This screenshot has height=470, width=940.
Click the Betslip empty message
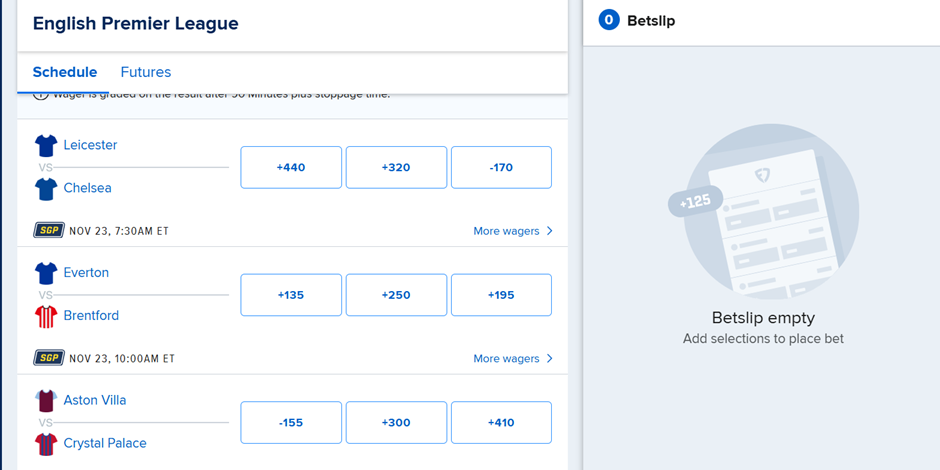pos(763,318)
